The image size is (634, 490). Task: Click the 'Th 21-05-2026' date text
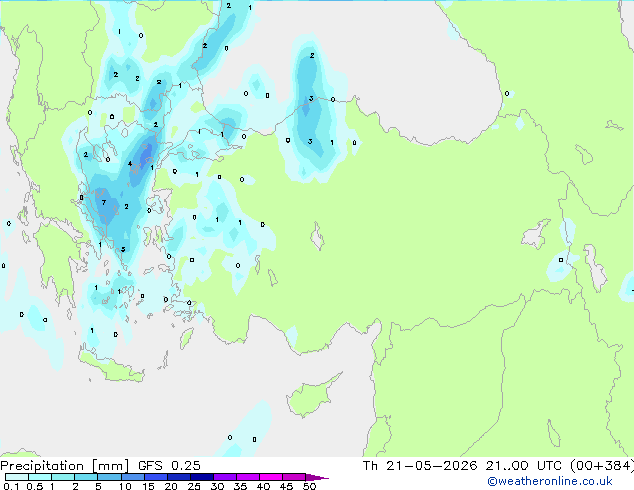420,466
